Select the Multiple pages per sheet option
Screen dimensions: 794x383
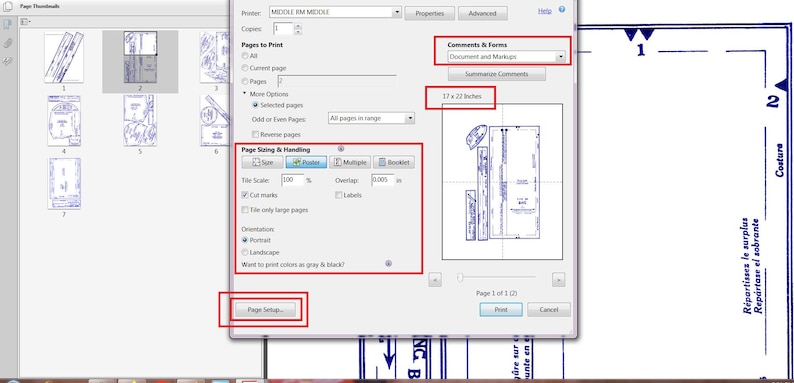click(350, 163)
